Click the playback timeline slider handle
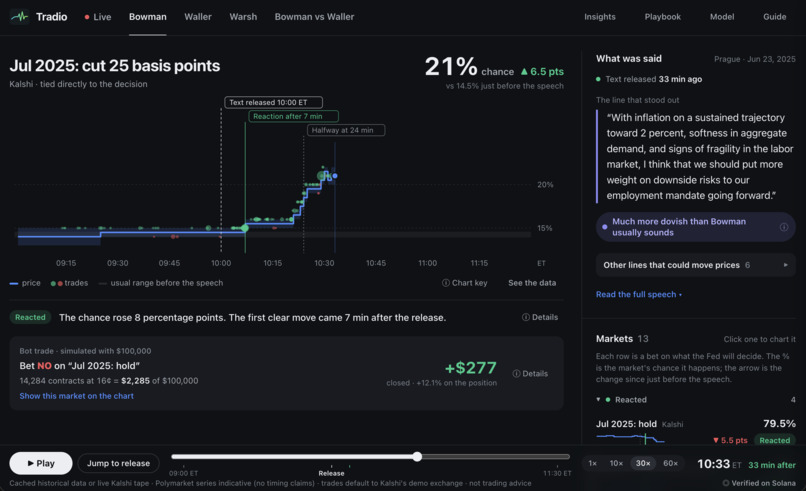806x491 pixels. 417,457
